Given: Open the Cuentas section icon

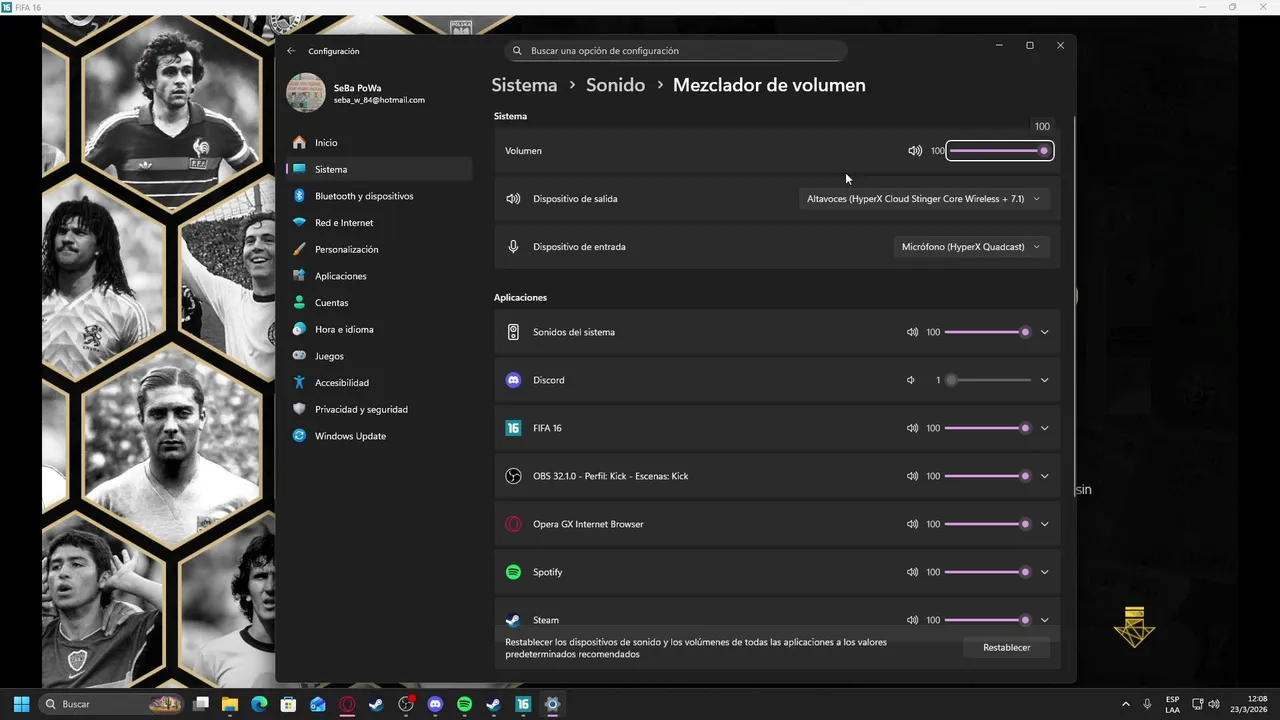Looking at the screenshot, I should 299,303.
